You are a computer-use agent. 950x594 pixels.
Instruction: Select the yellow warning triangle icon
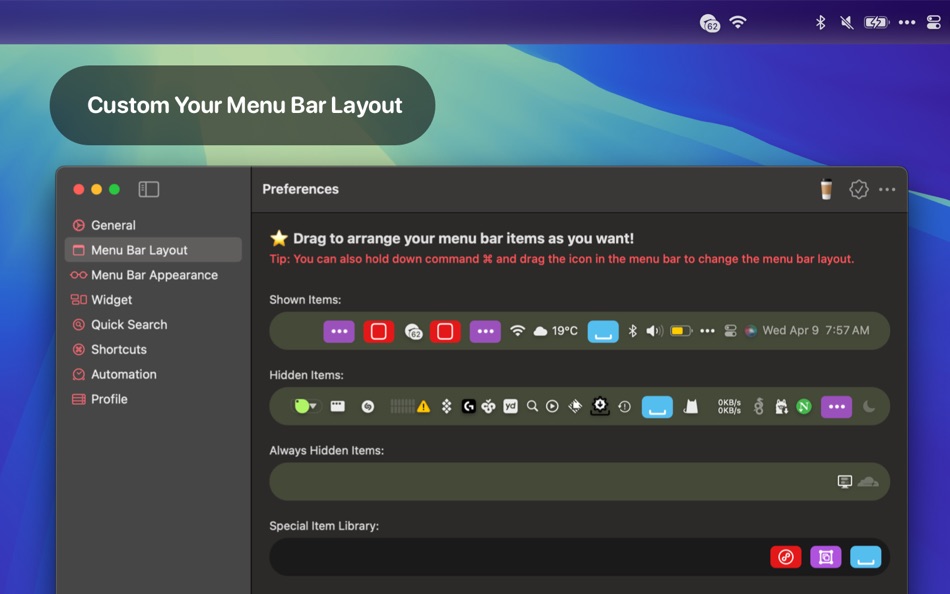coord(424,406)
